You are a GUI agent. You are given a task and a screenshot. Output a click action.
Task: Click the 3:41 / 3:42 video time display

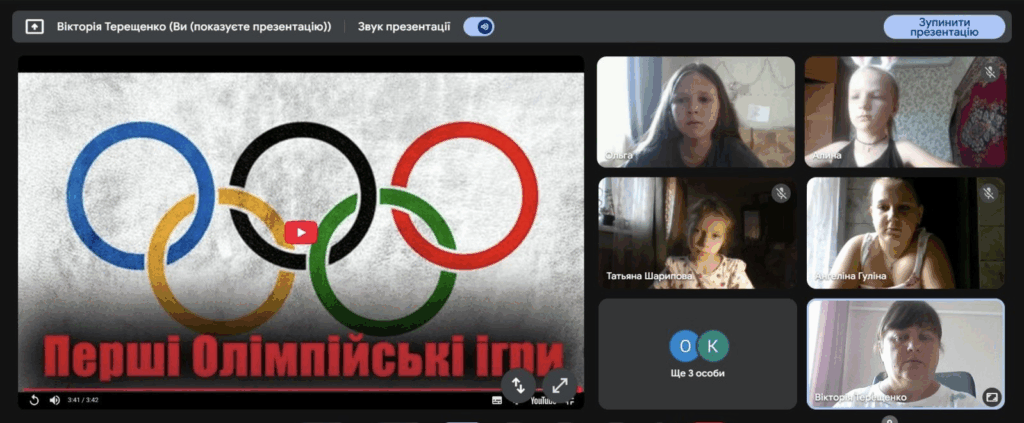82,400
